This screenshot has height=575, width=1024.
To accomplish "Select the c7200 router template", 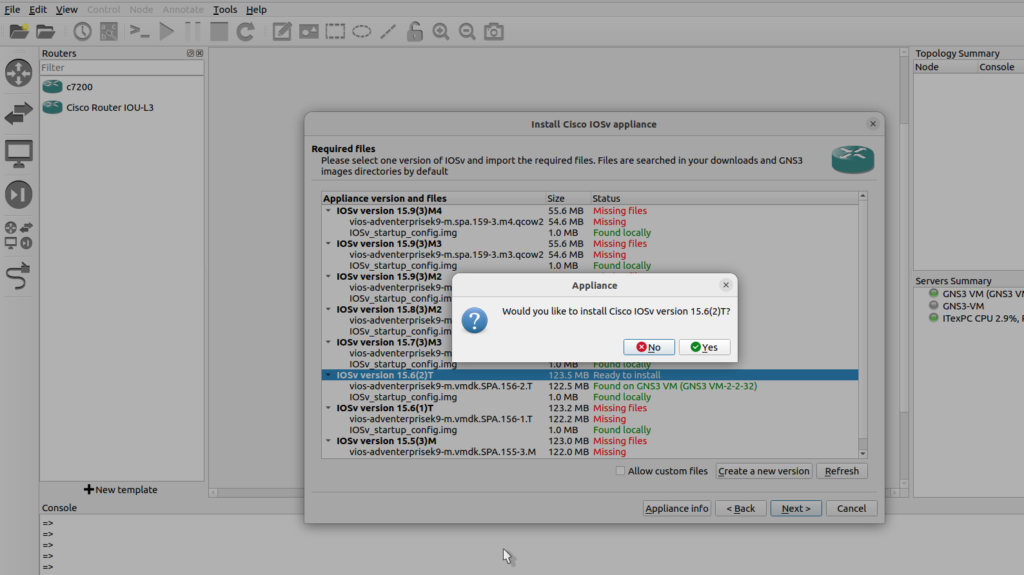I will [80, 87].
